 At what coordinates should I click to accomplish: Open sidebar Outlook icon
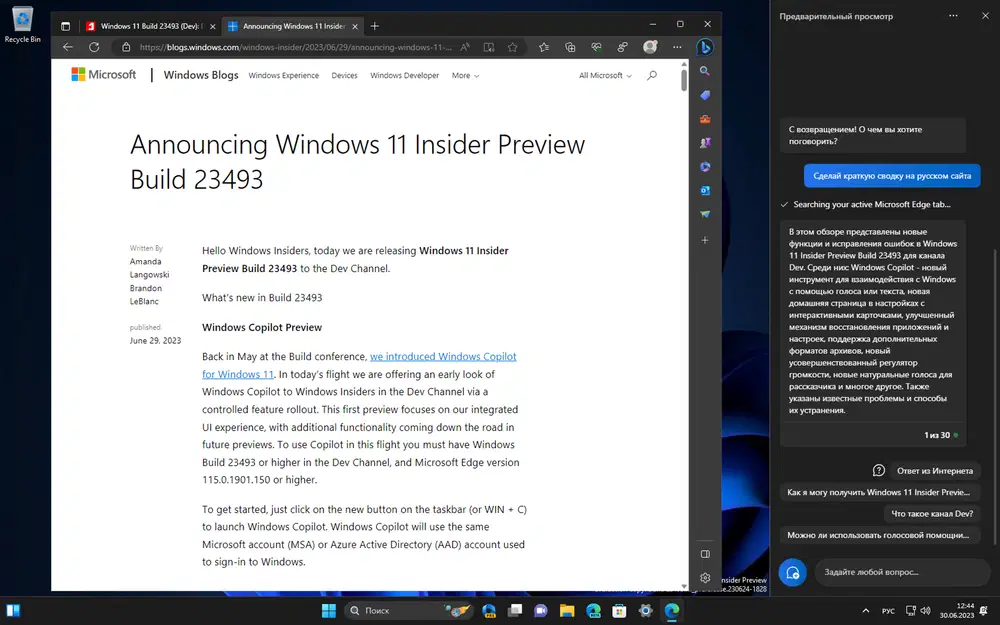click(x=705, y=190)
